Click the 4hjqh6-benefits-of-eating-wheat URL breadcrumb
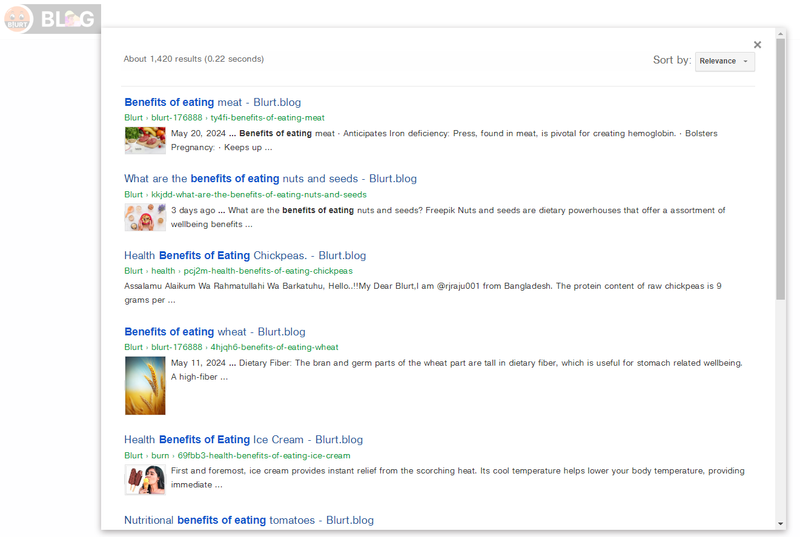The image size is (800, 537). tap(274, 347)
